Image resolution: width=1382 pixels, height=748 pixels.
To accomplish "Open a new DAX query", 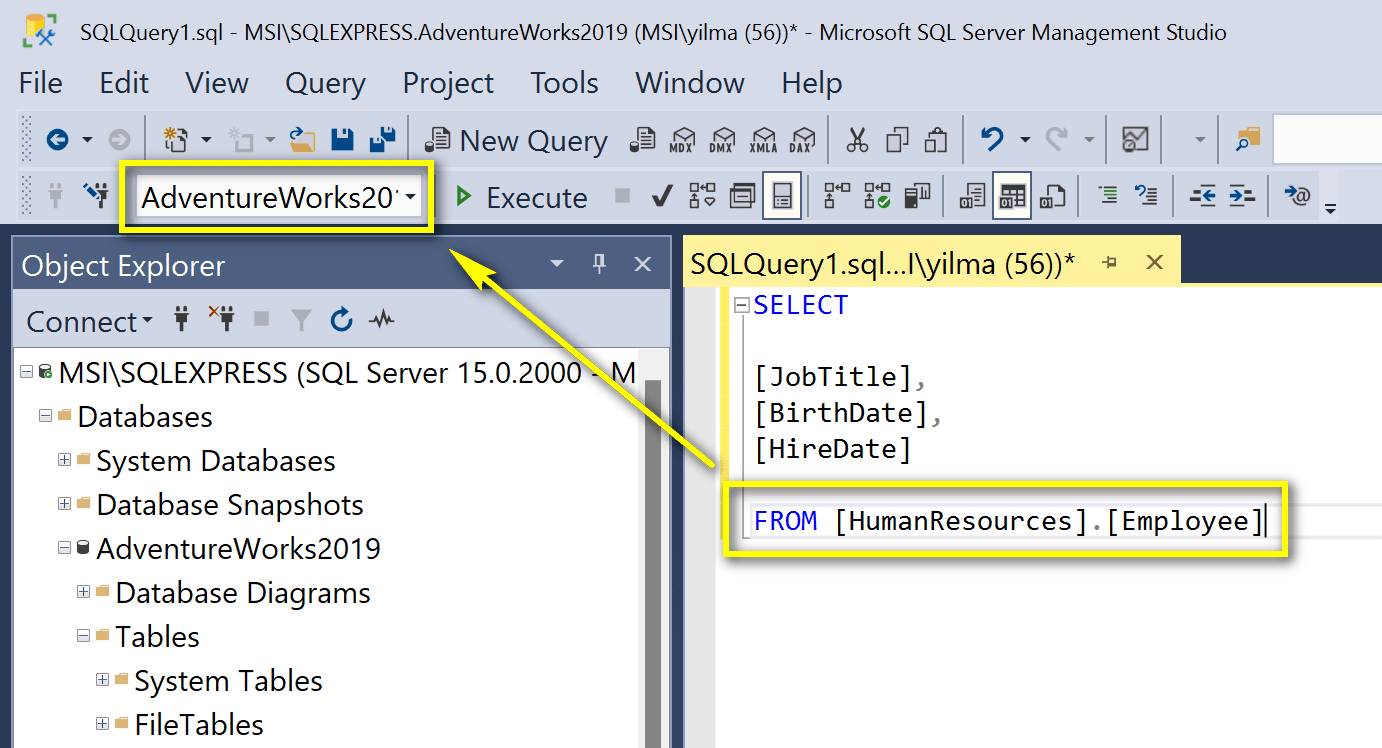I will [x=802, y=140].
